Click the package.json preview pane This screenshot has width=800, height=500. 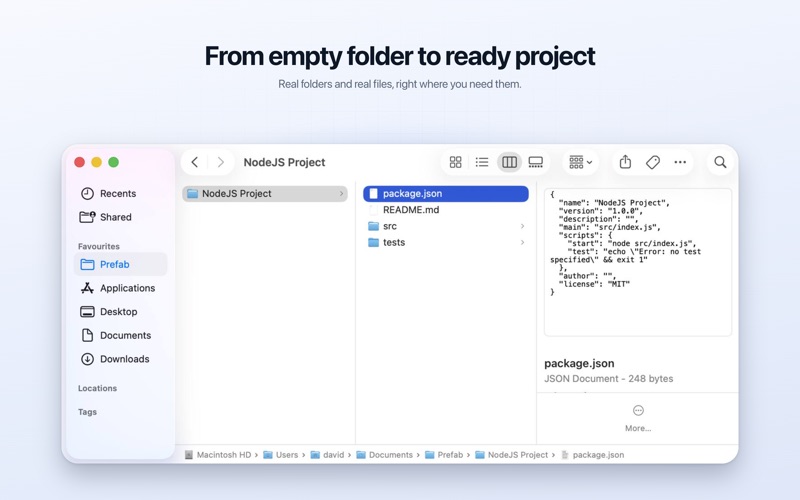[638, 262]
